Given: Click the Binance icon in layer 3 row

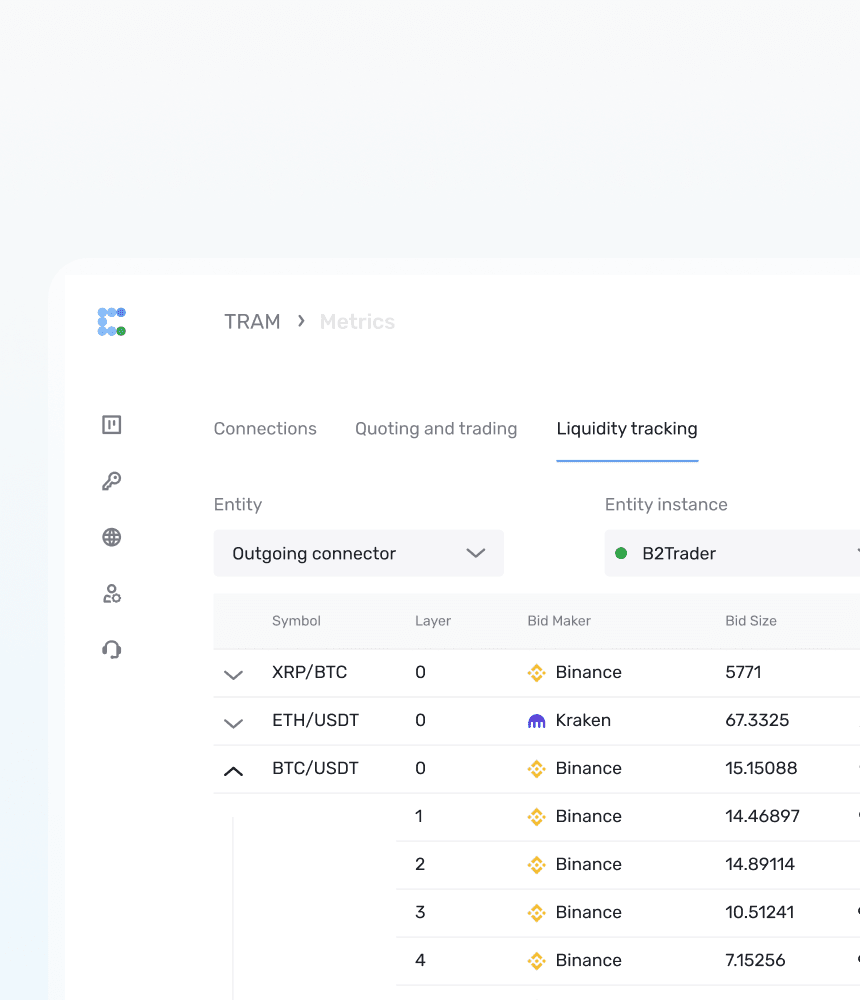Looking at the screenshot, I should tap(537, 913).
